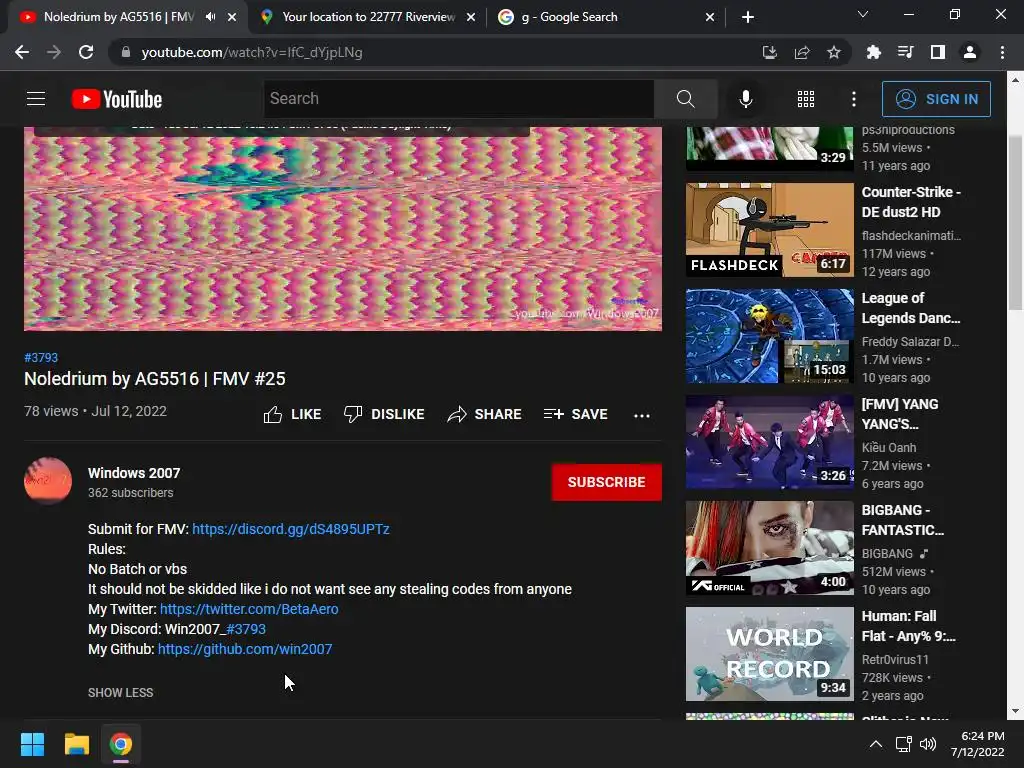
Task: Click the #3793 hashtag above the title
Action: pos(41,357)
